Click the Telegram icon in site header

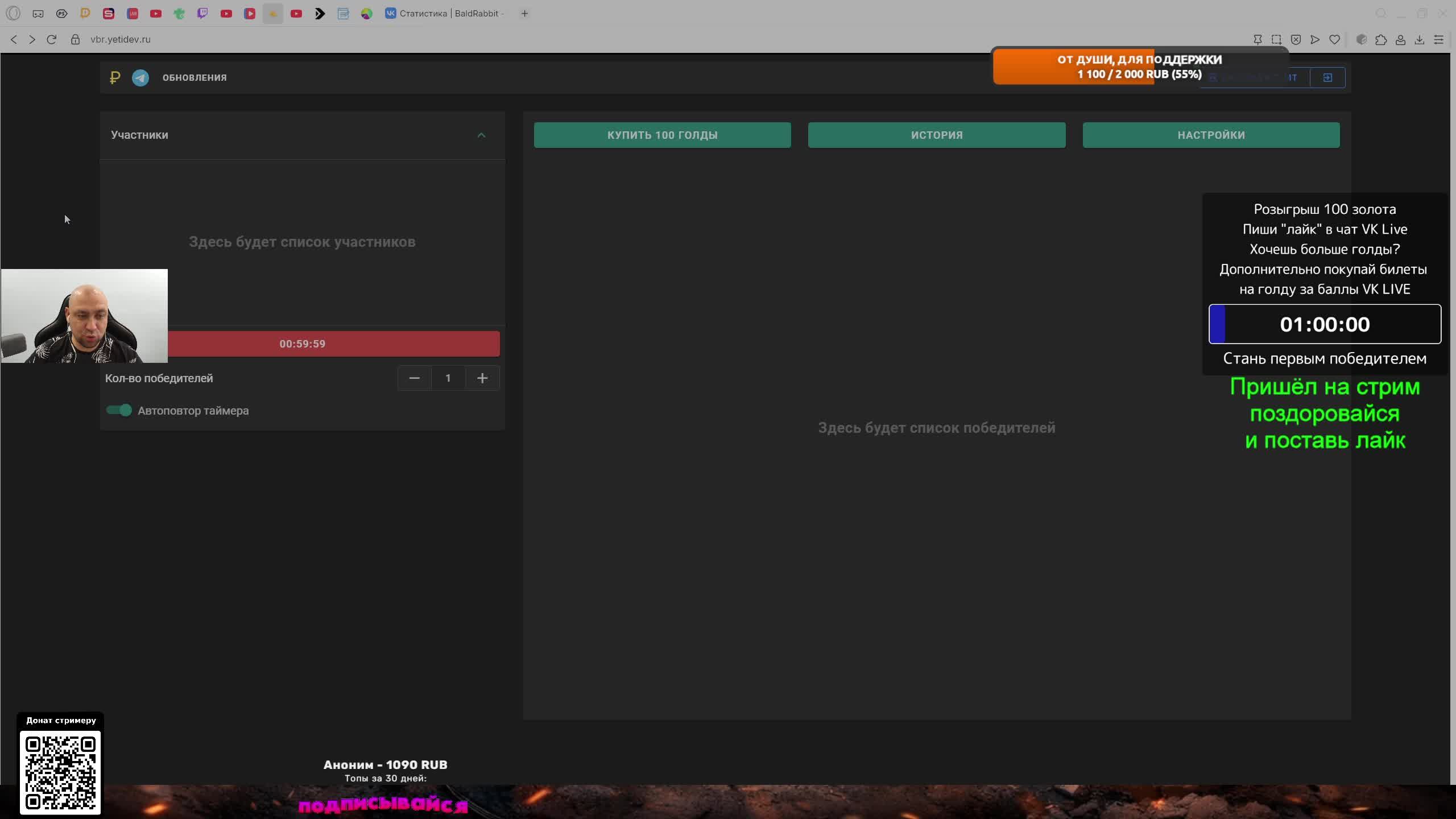[x=140, y=78]
